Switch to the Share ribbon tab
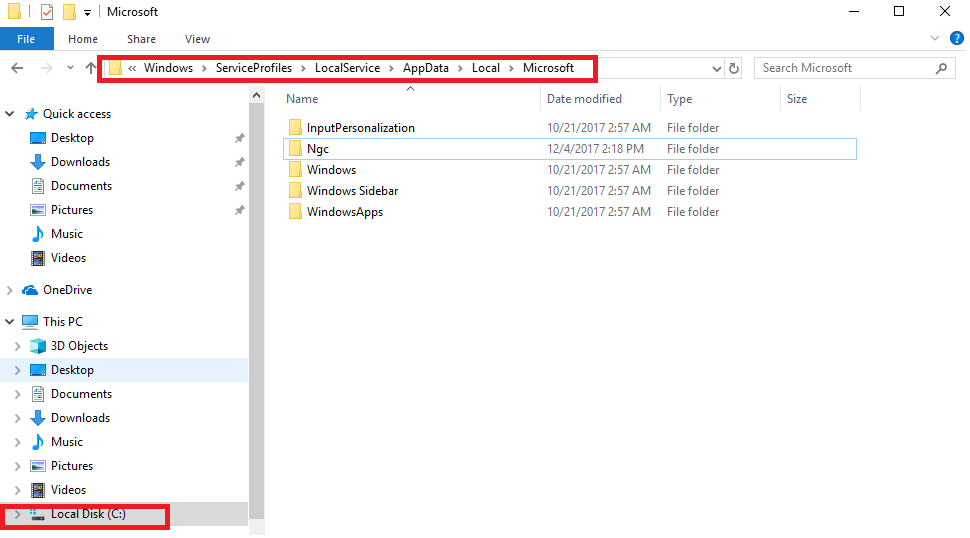Screen dimensions: 970x538 (x=141, y=39)
